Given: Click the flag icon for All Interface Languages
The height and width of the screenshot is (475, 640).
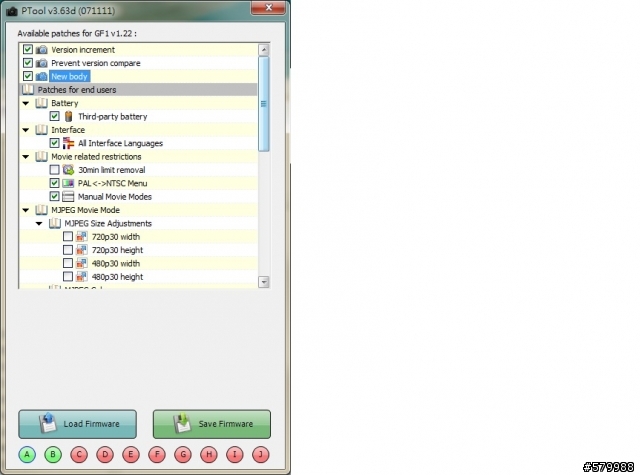Looking at the screenshot, I should pos(68,143).
